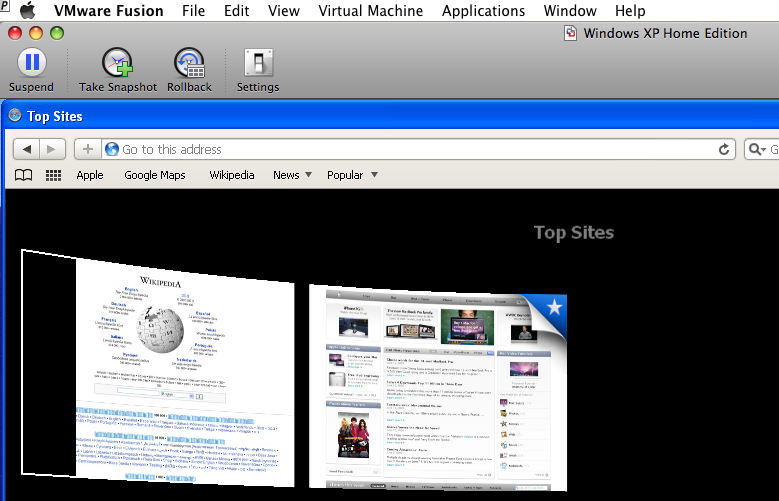Open the Google Maps bookmark
Viewport: 779px width, 501px height.
pos(155,175)
